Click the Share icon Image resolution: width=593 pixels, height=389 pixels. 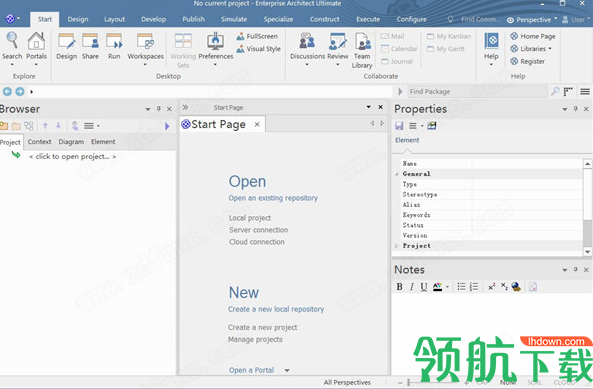point(90,46)
